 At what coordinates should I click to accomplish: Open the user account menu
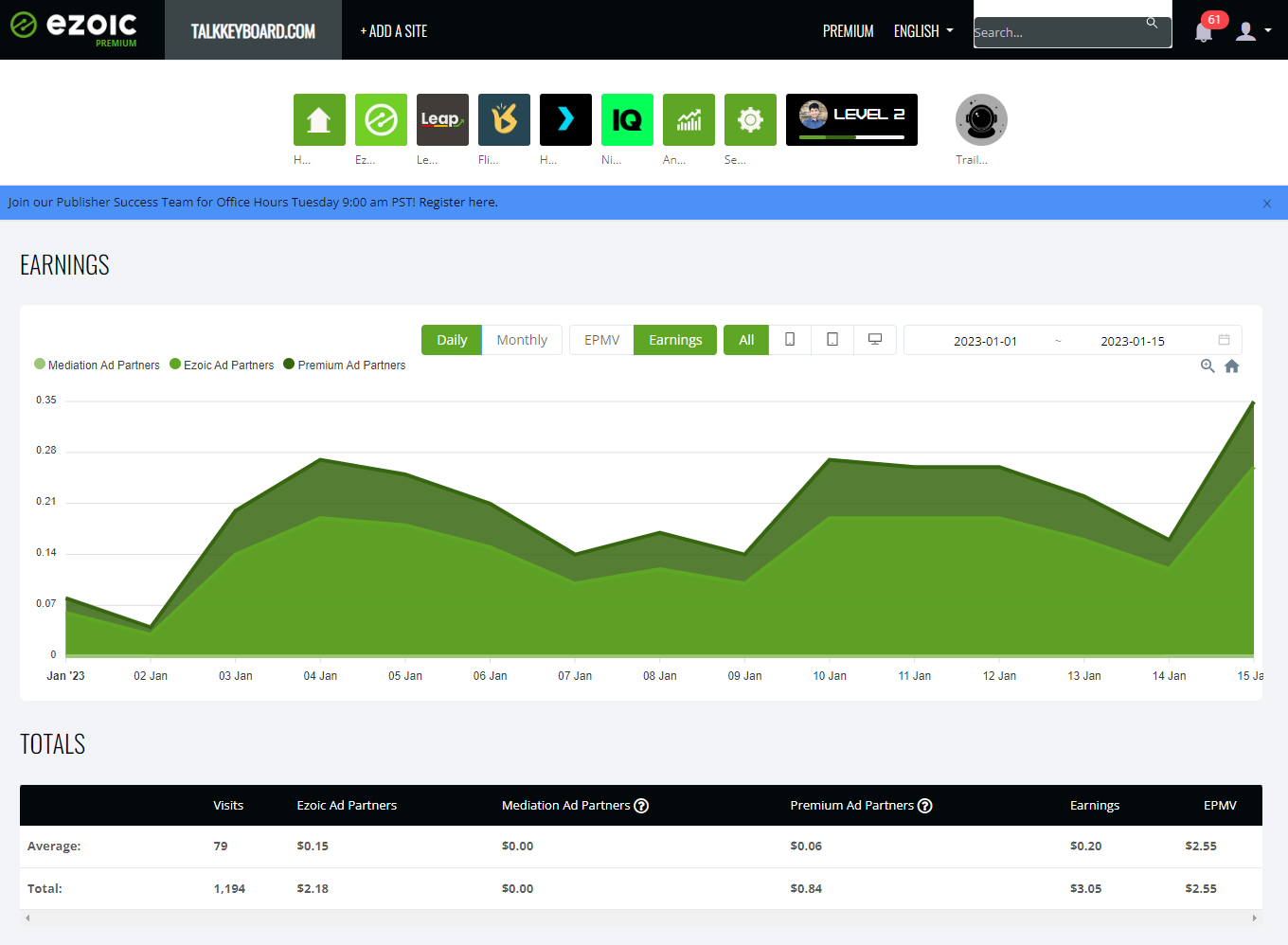pos(1253,31)
